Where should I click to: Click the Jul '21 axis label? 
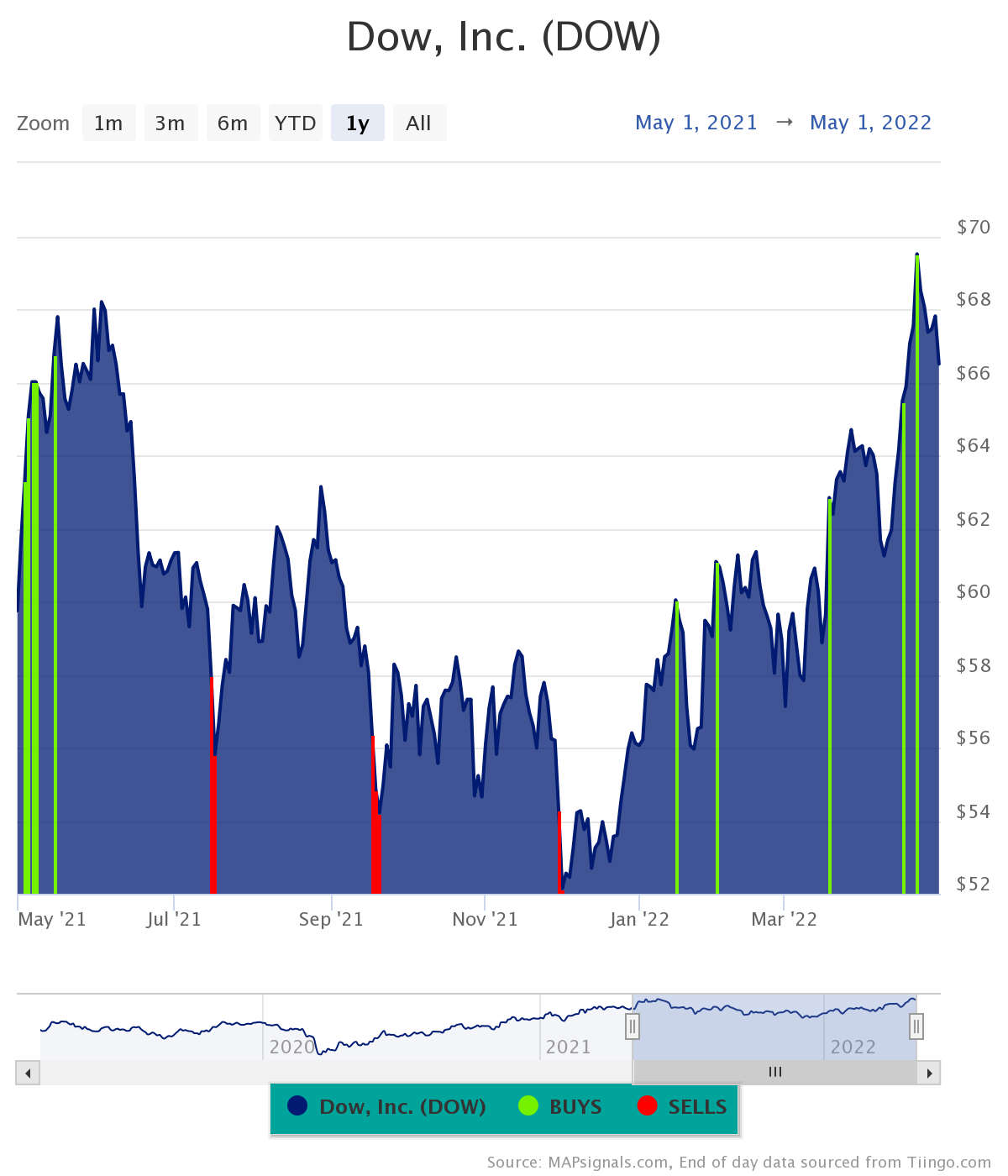pyautogui.click(x=174, y=919)
